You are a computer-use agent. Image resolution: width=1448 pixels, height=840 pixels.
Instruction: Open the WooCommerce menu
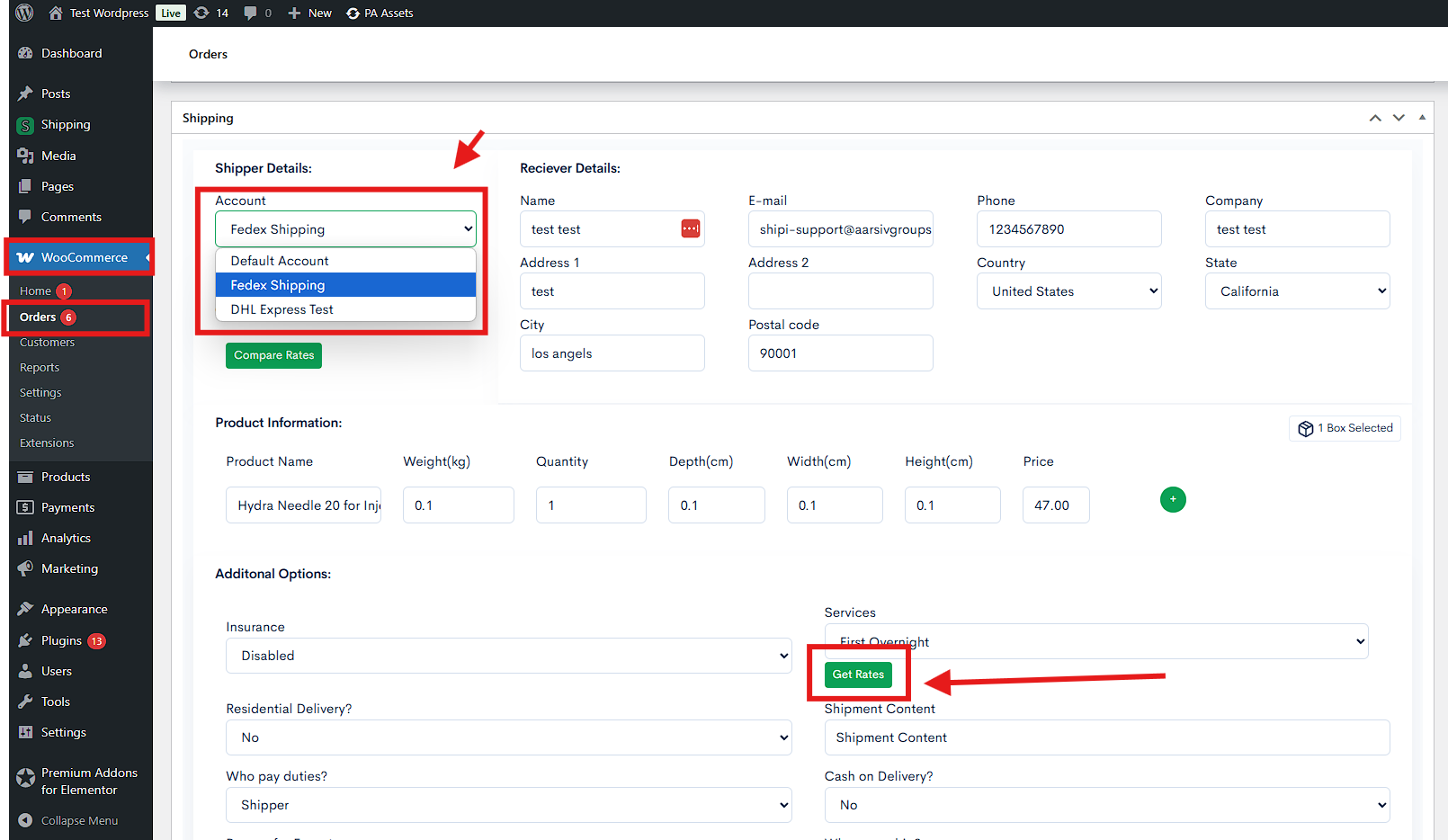point(84,257)
